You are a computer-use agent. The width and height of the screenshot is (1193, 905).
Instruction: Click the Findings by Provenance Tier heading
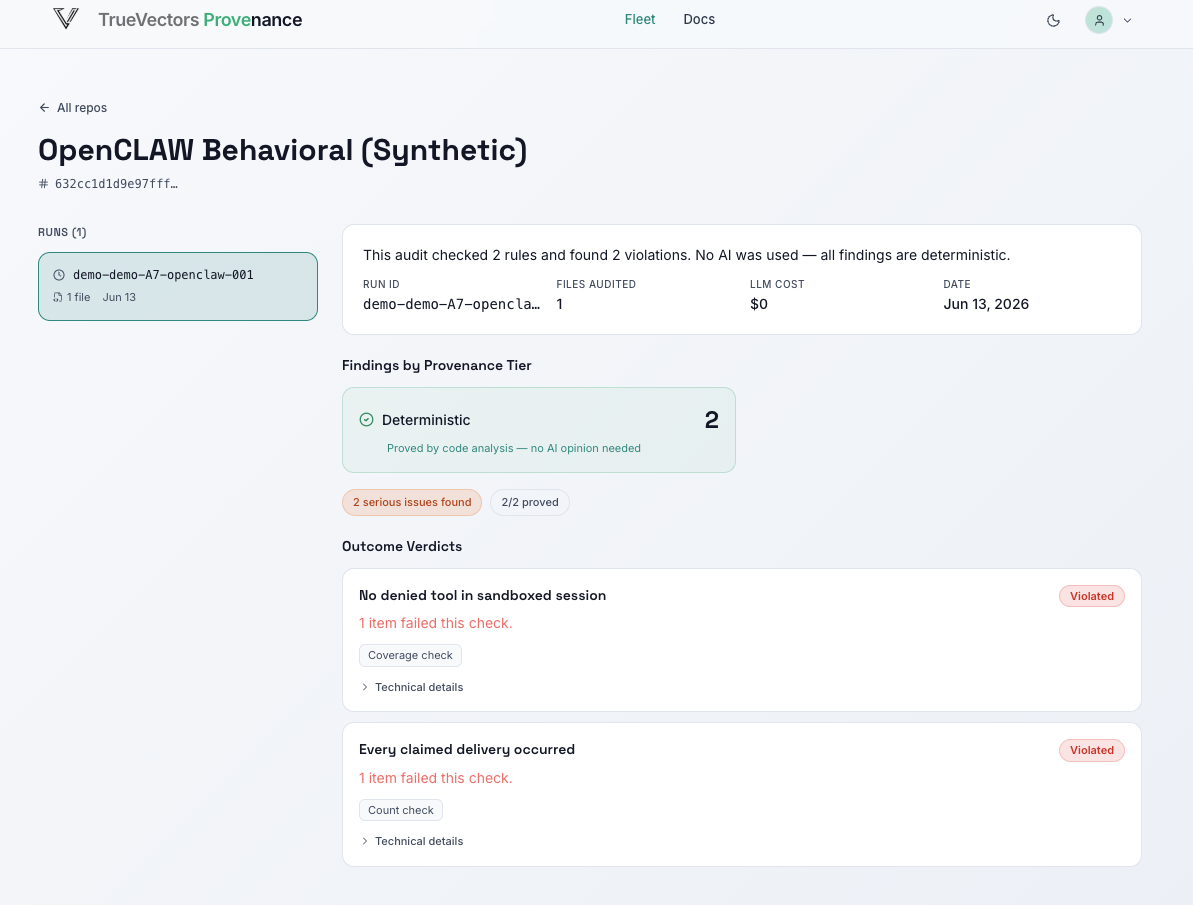pyautogui.click(x=437, y=365)
